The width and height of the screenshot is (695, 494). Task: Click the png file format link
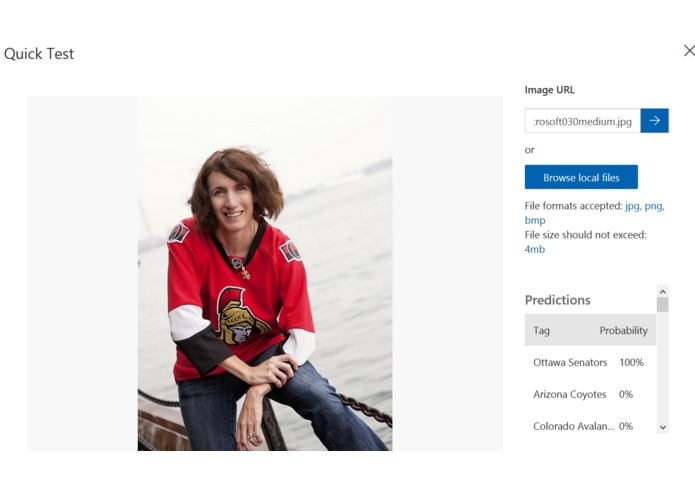654,206
